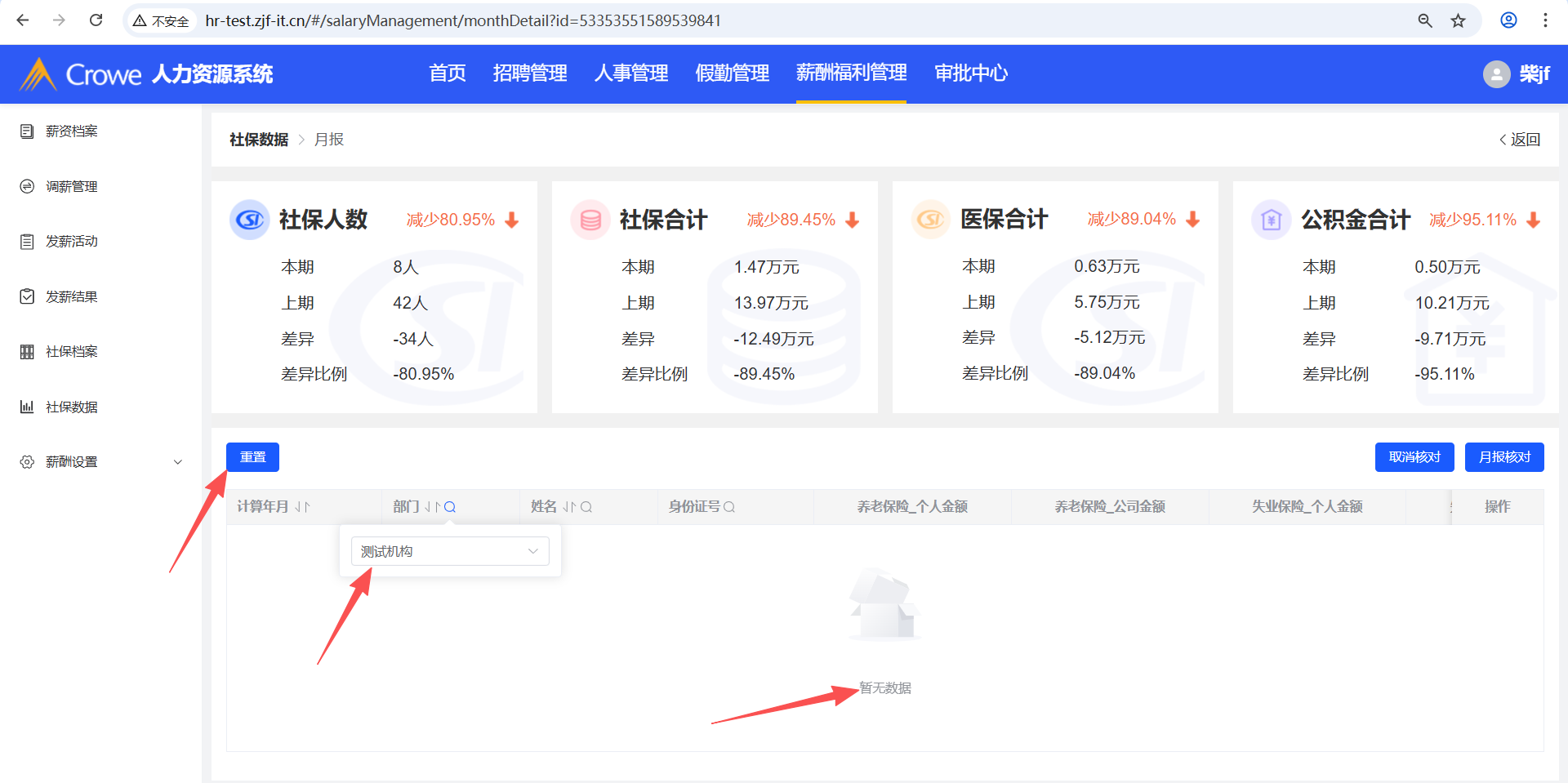Sort by 计算年月 column sort icon
Viewport: 1568px width, 783px height.
[302, 507]
